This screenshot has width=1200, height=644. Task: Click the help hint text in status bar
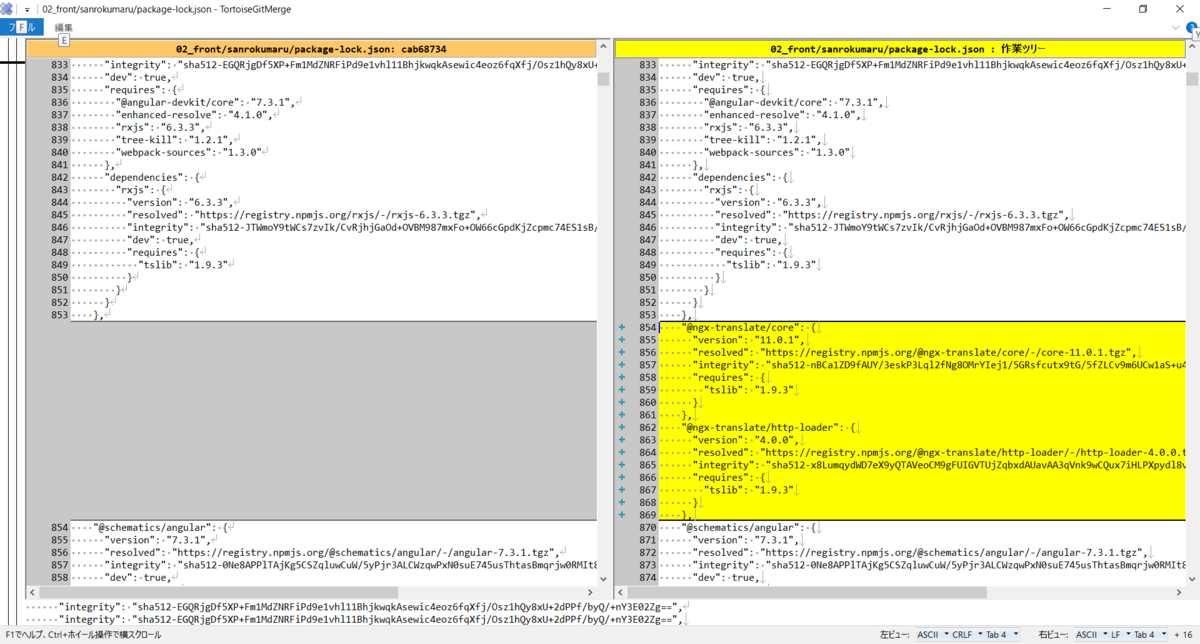click(x=82, y=635)
